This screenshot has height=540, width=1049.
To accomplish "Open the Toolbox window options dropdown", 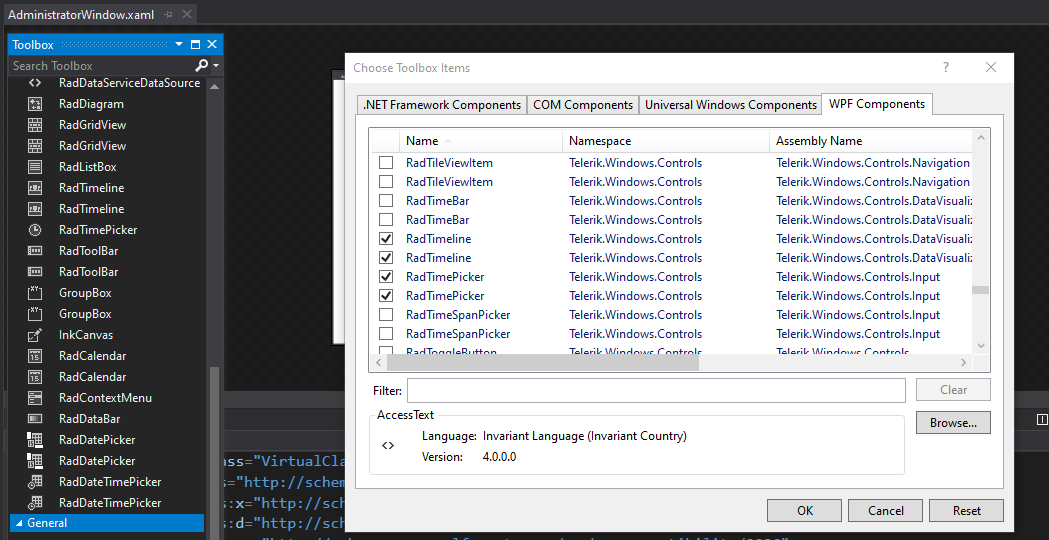I will [x=179, y=45].
